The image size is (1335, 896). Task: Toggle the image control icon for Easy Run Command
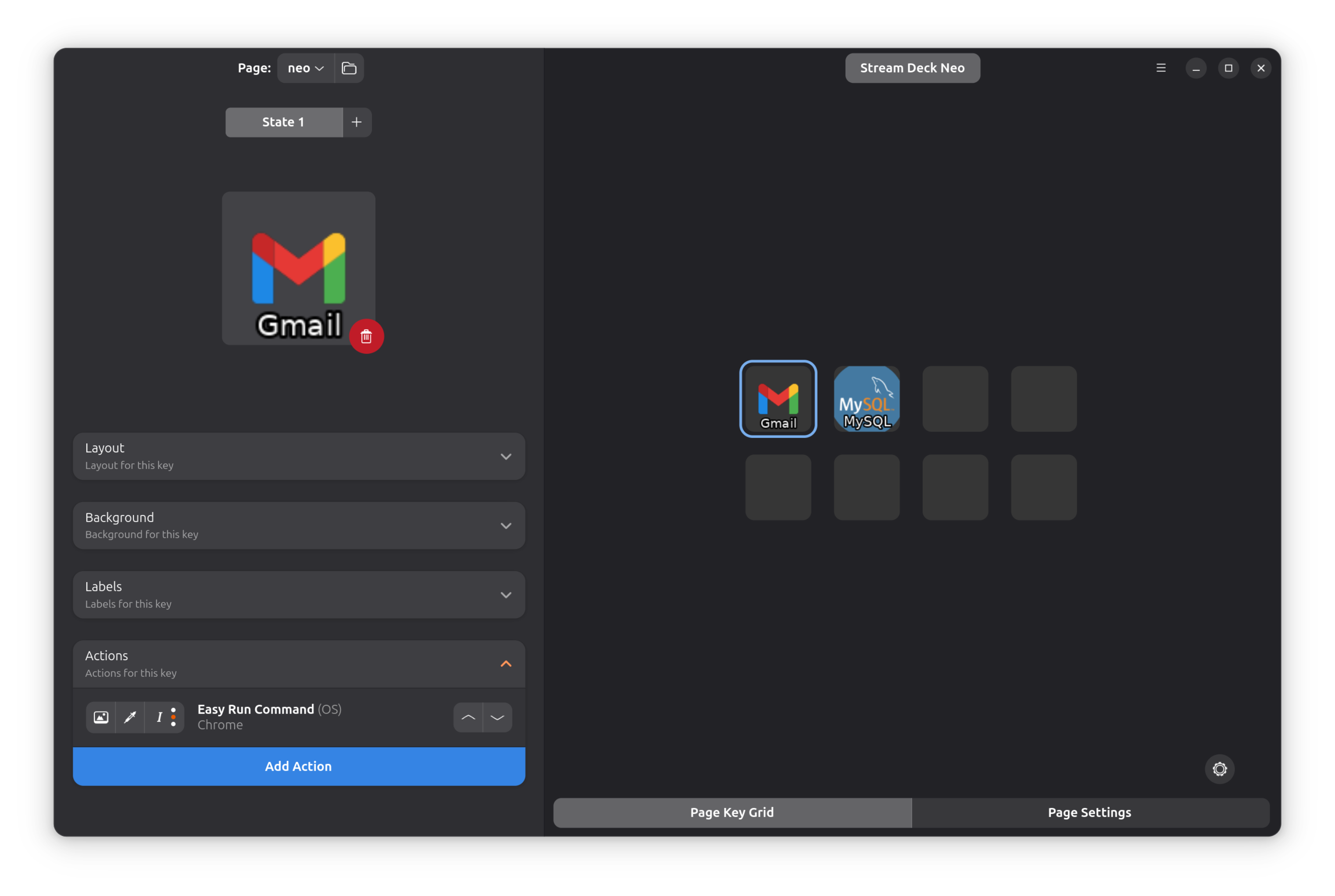(101, 718)
